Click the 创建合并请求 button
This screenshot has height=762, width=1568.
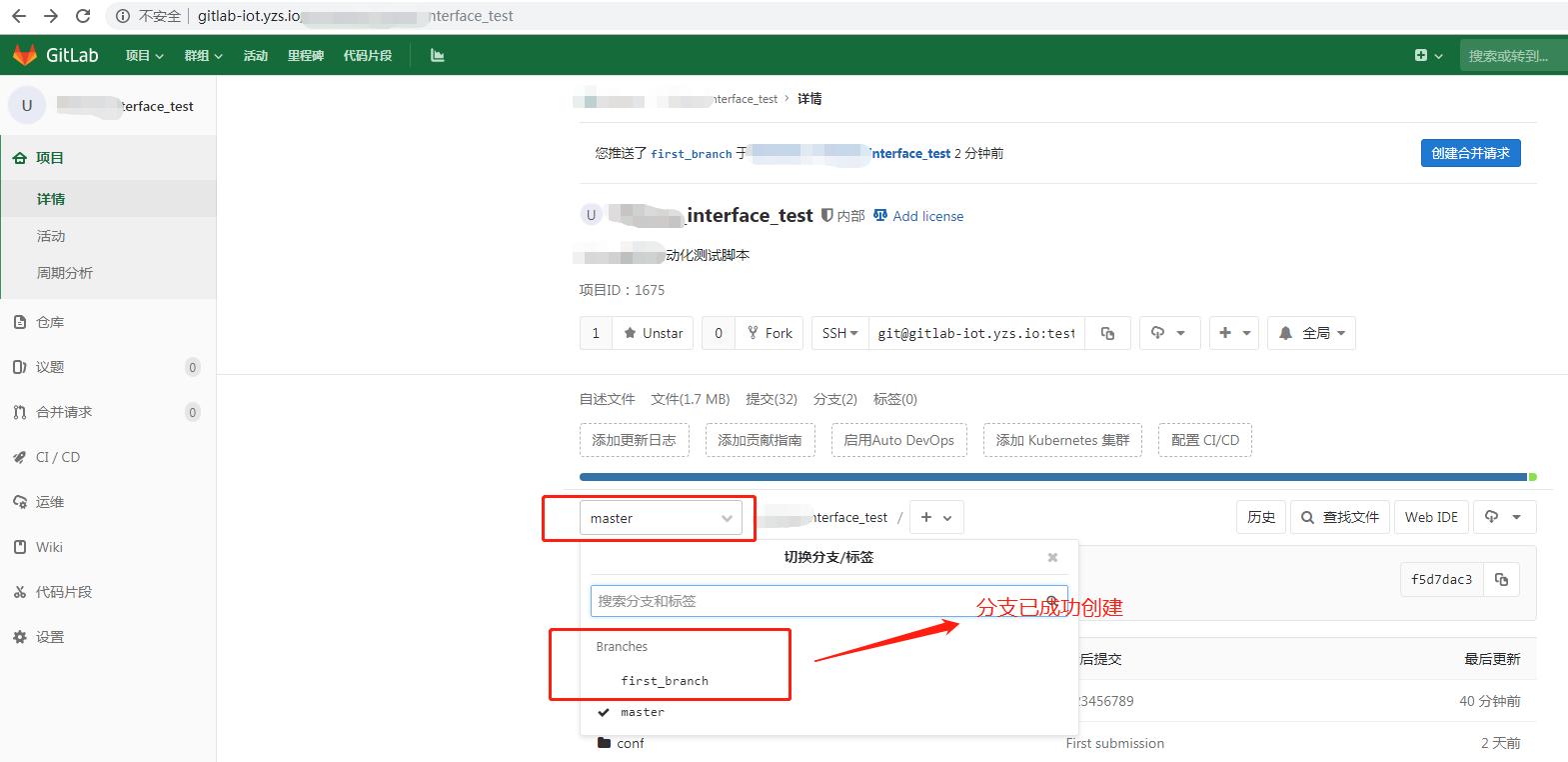click(x=1470, y=153)
